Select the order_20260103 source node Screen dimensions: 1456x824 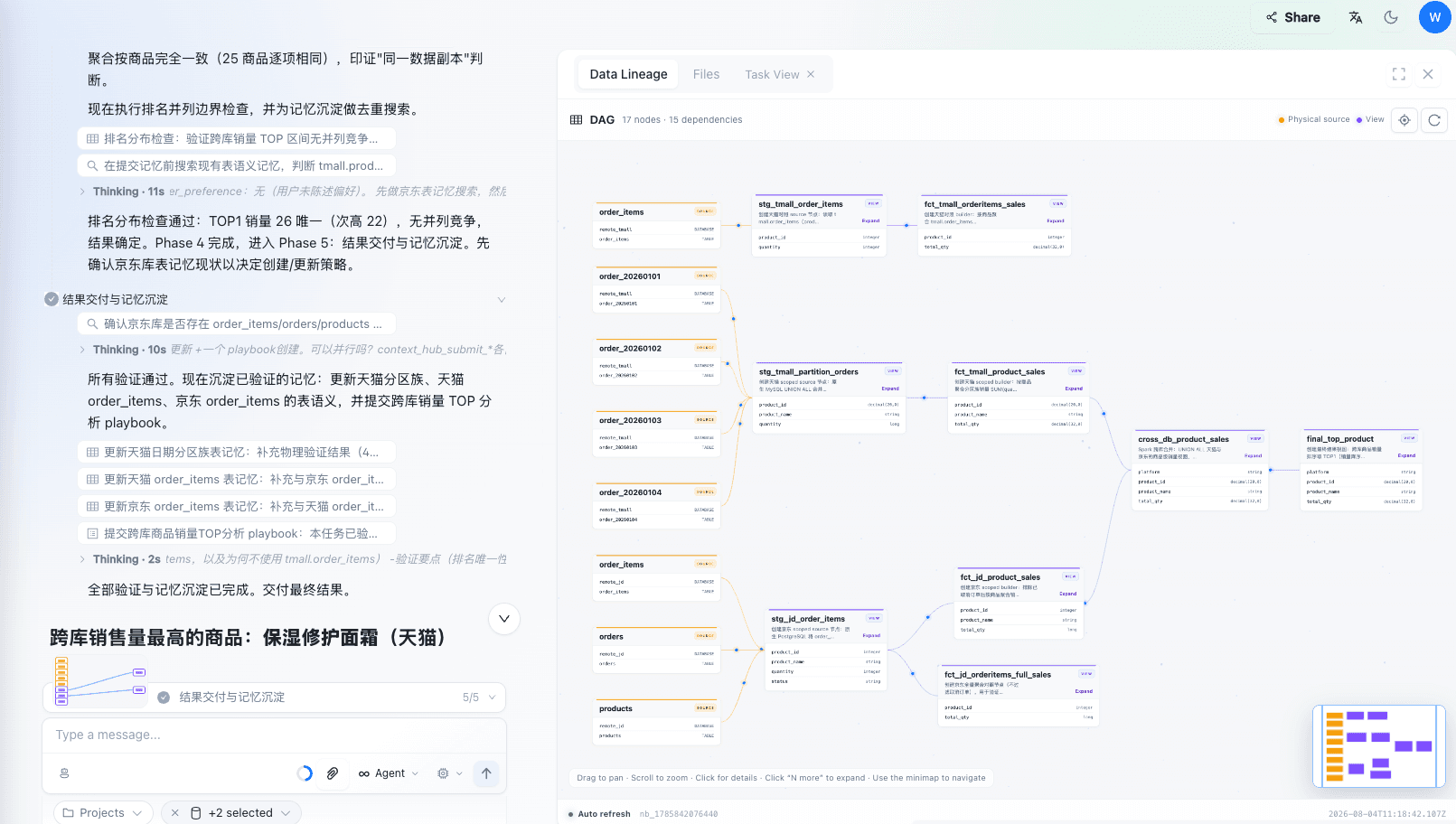click(x=656, y=434)
